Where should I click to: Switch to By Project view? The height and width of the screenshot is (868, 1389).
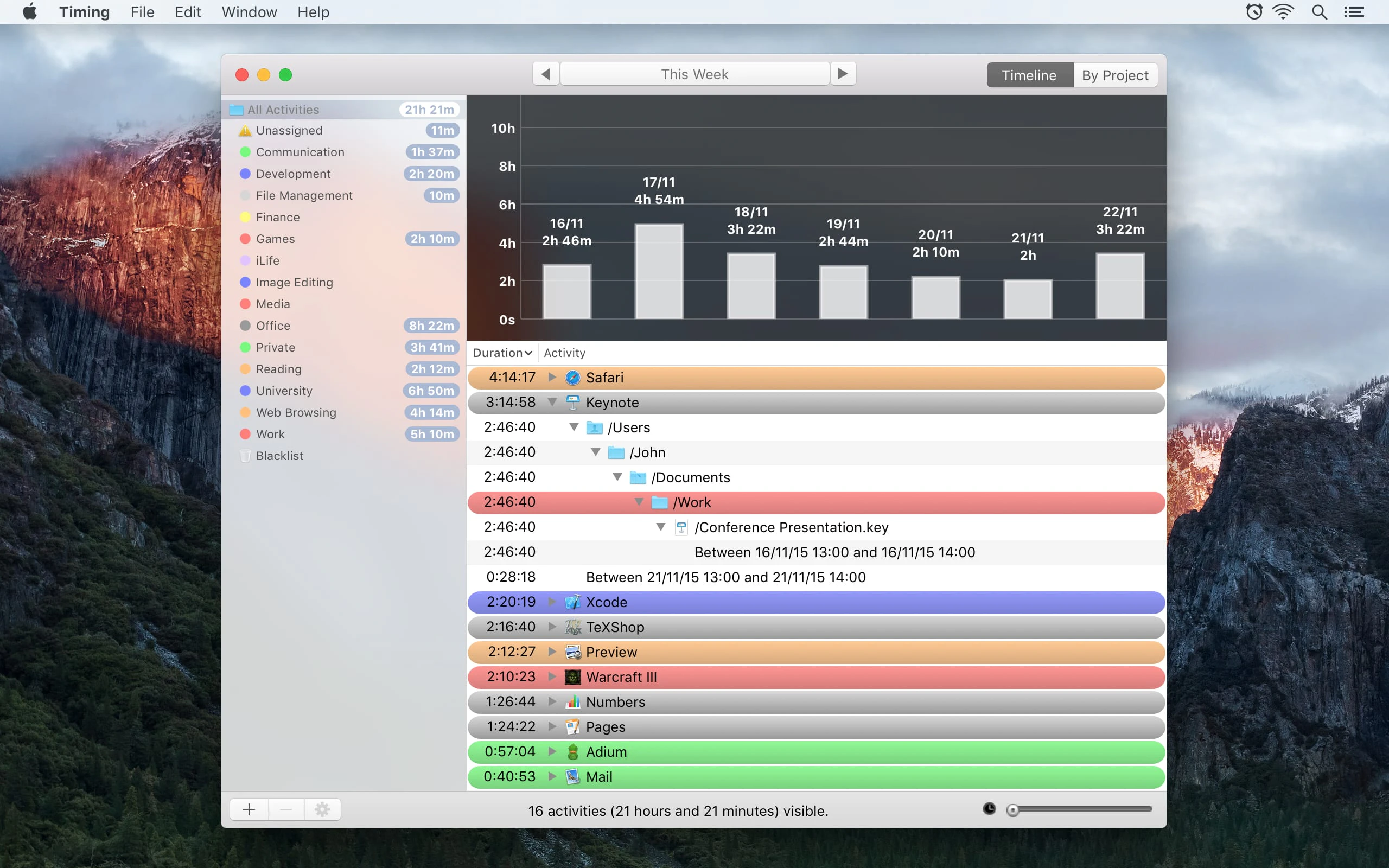point(1114,75)
